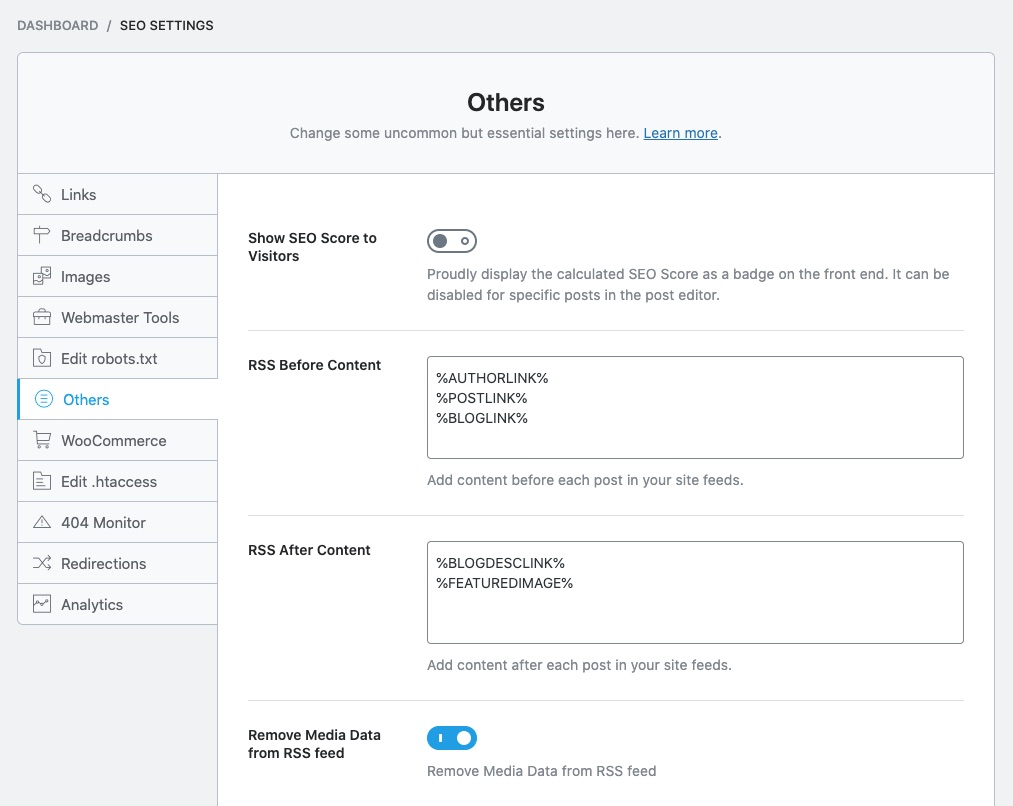Focus the RSS After Content text area
Image resolution: width=1013 pixels, height=806 pixels.
[x=695, y=592]
